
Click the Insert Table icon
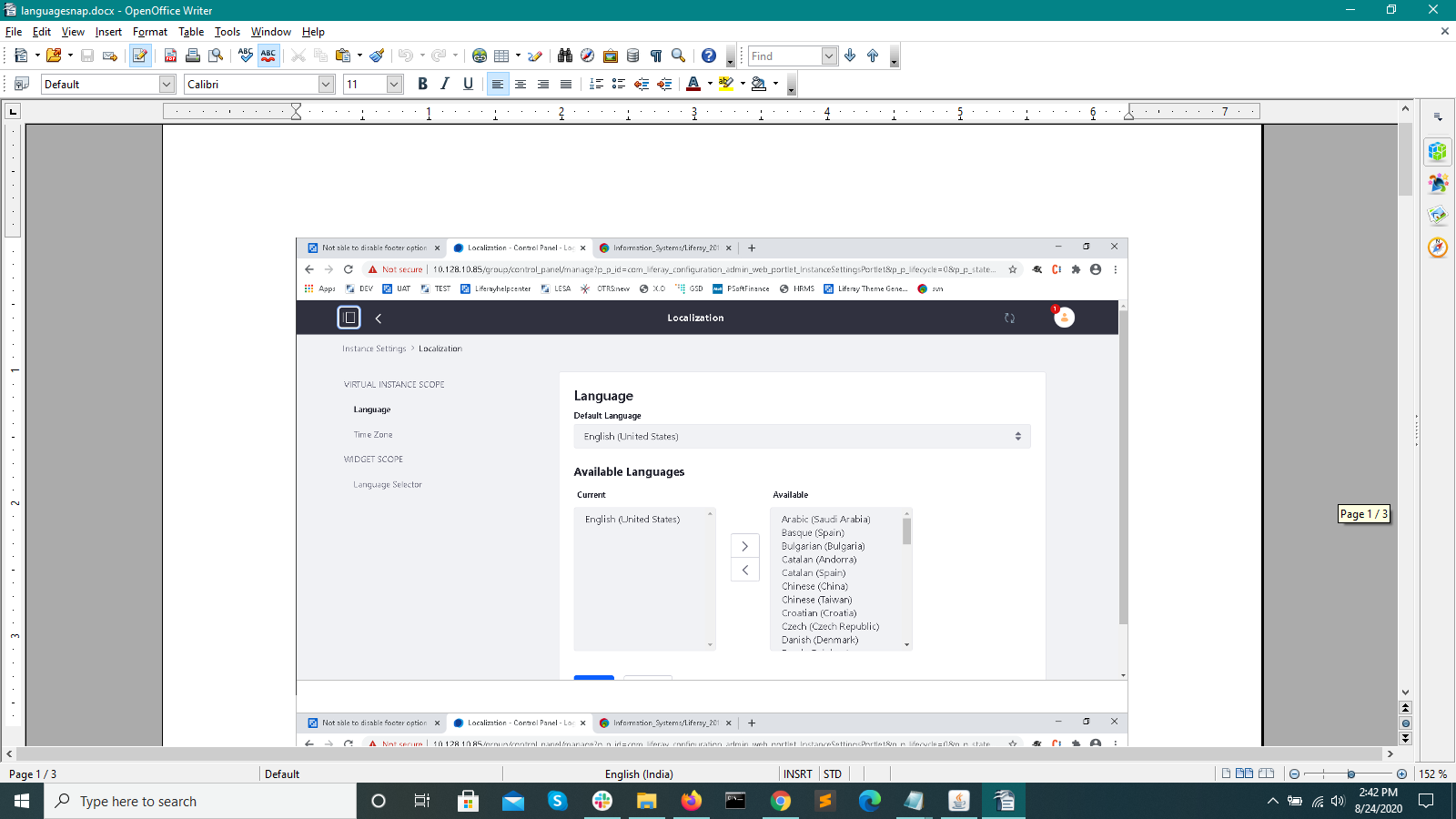tap(501, 56)
